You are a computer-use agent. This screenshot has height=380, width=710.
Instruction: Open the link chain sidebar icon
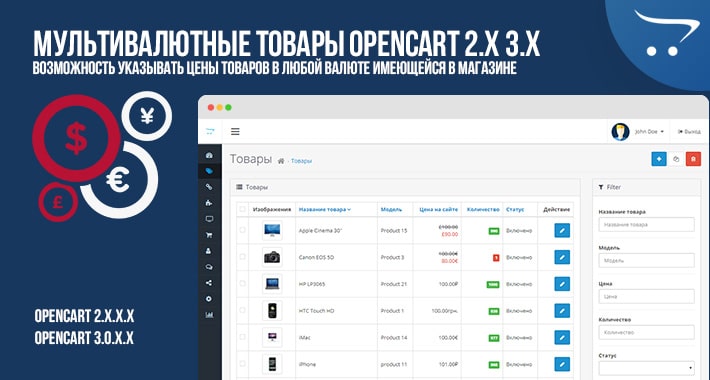coord(209,187)
